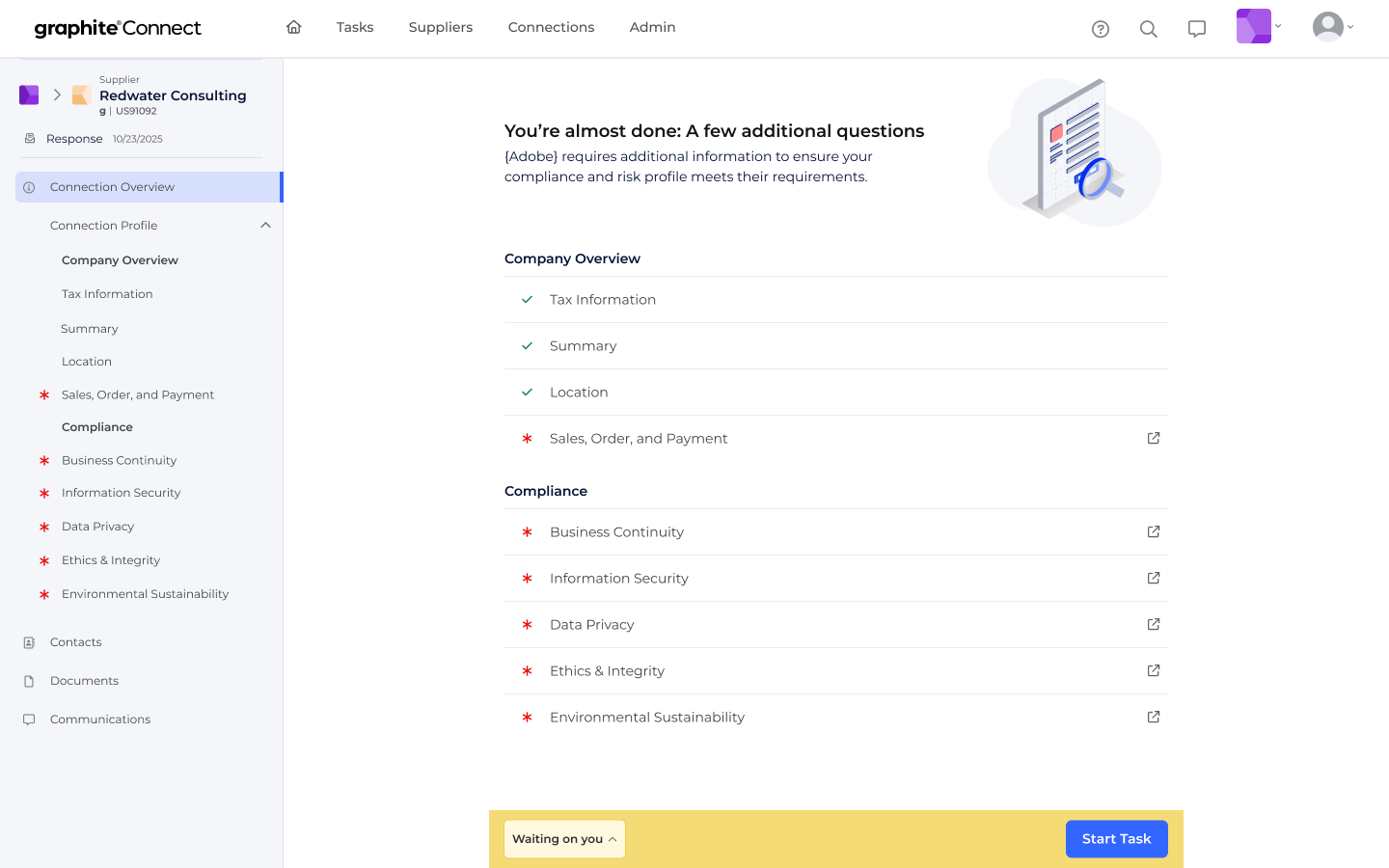Open the Location row in main list

tap(836, 393)
